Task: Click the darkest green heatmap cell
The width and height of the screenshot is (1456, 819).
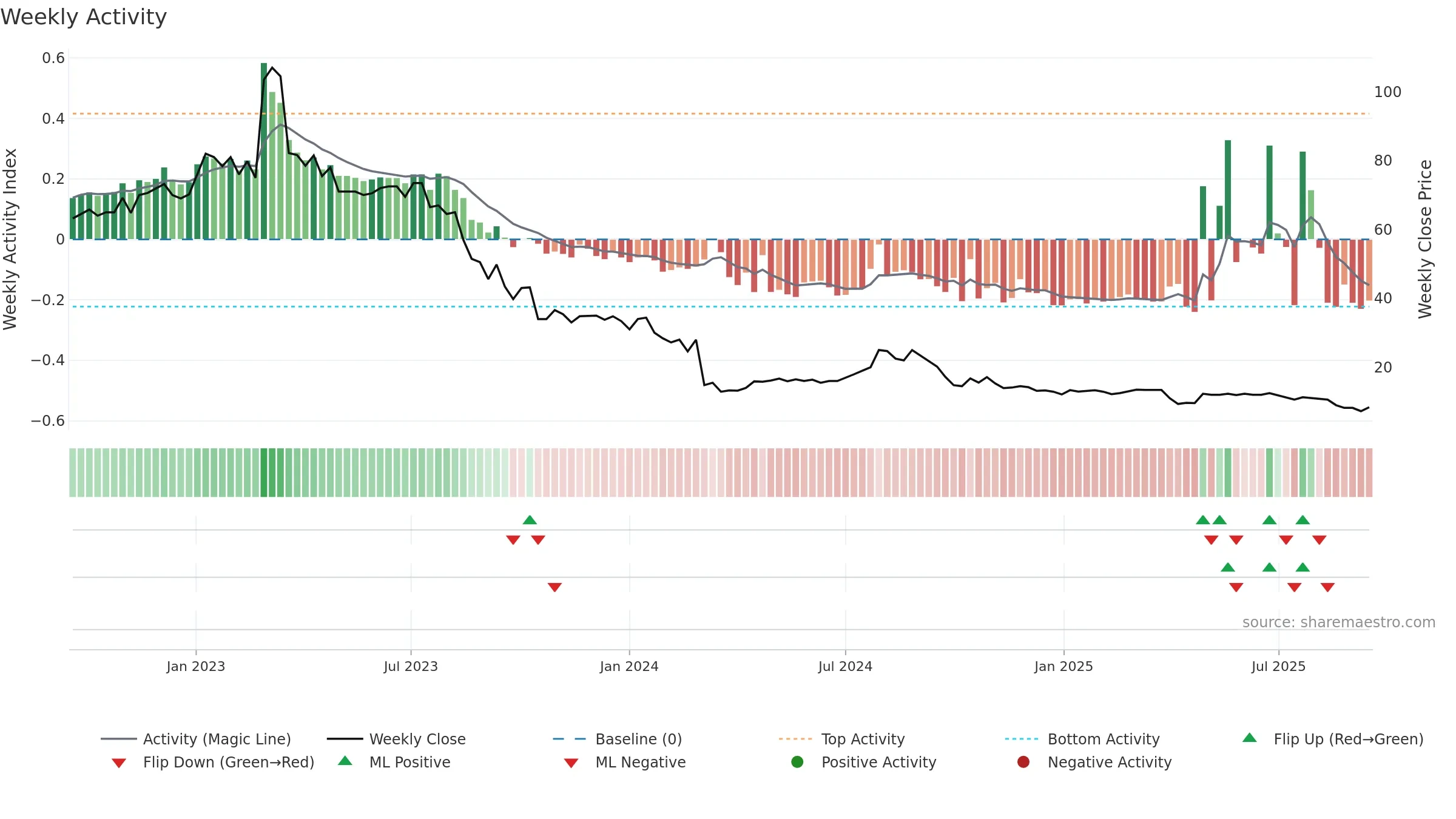Action: (x=264, y=473)
